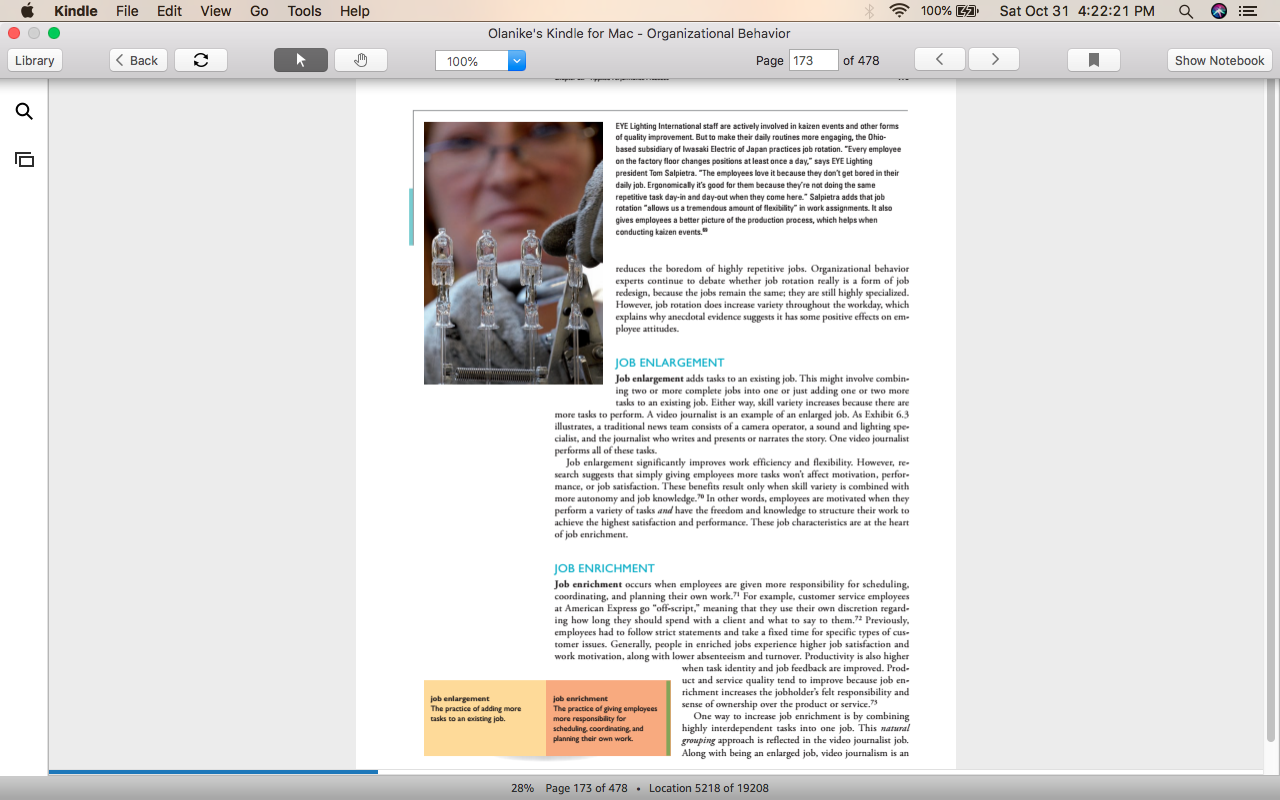
Task: Select the hand pan tool
Action: [361, 60]
